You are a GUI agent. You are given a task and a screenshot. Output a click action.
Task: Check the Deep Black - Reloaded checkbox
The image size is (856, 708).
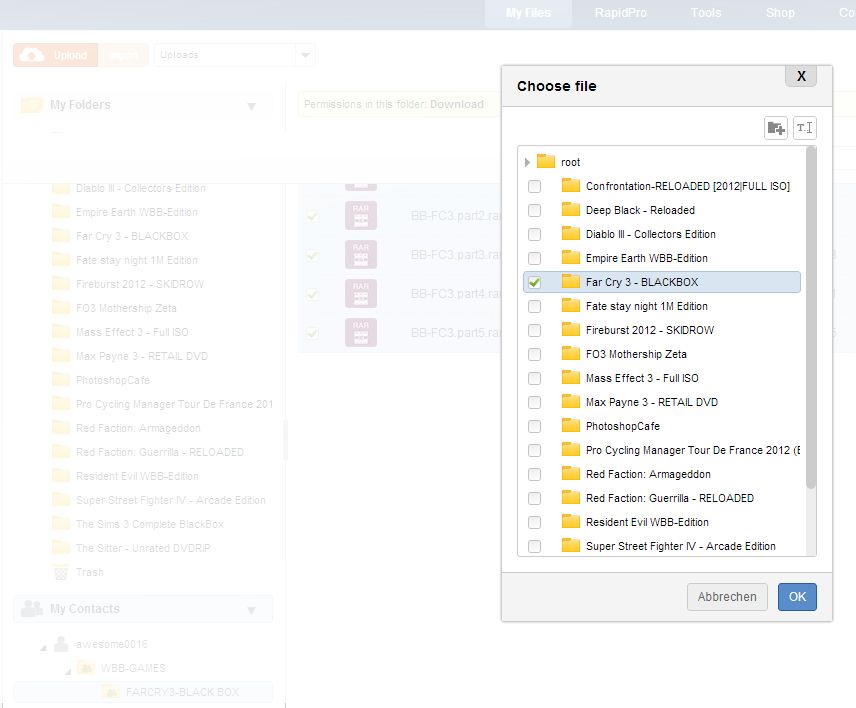point(535,211)
